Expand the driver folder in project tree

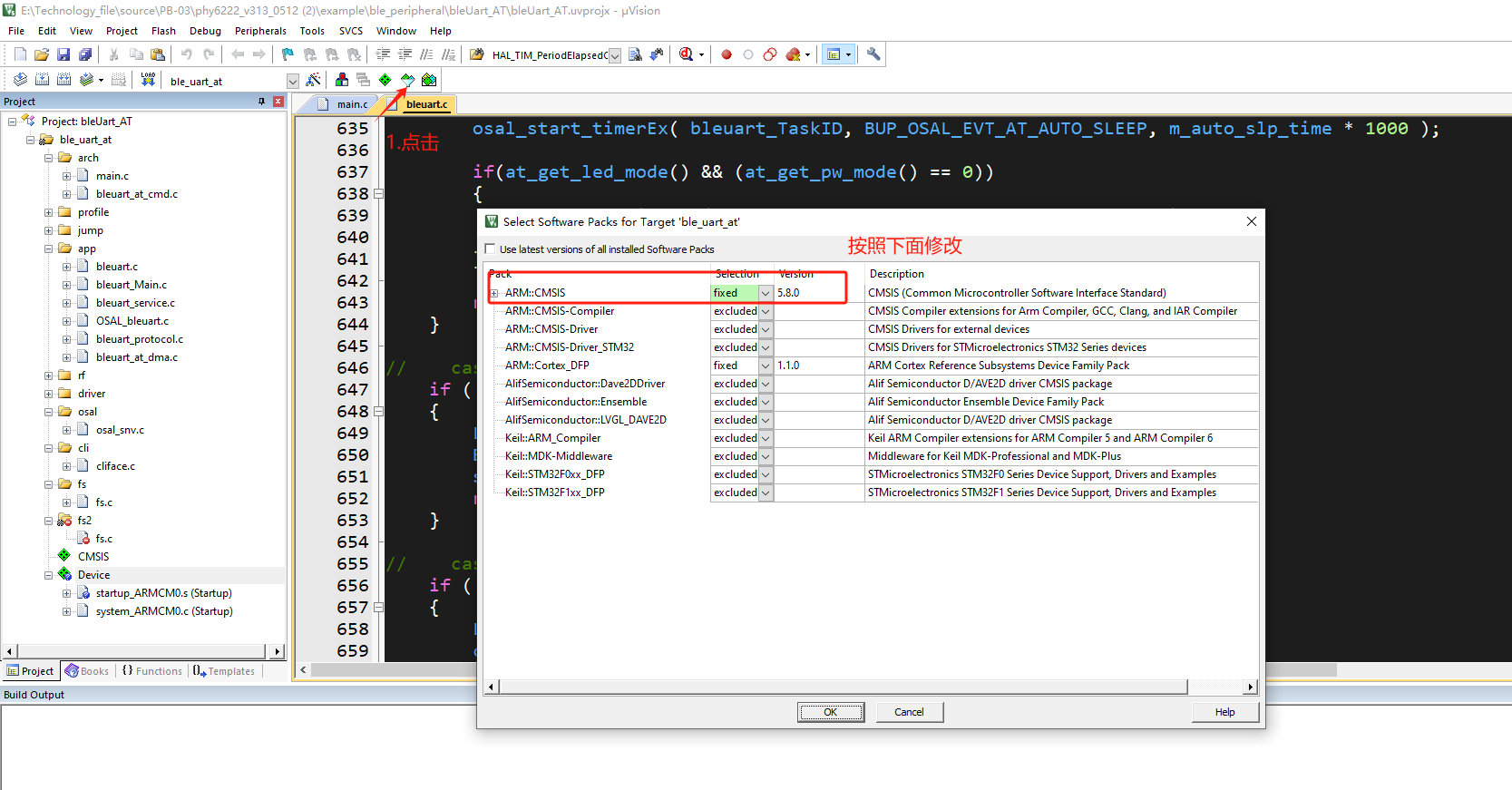(x=49, y=394)
